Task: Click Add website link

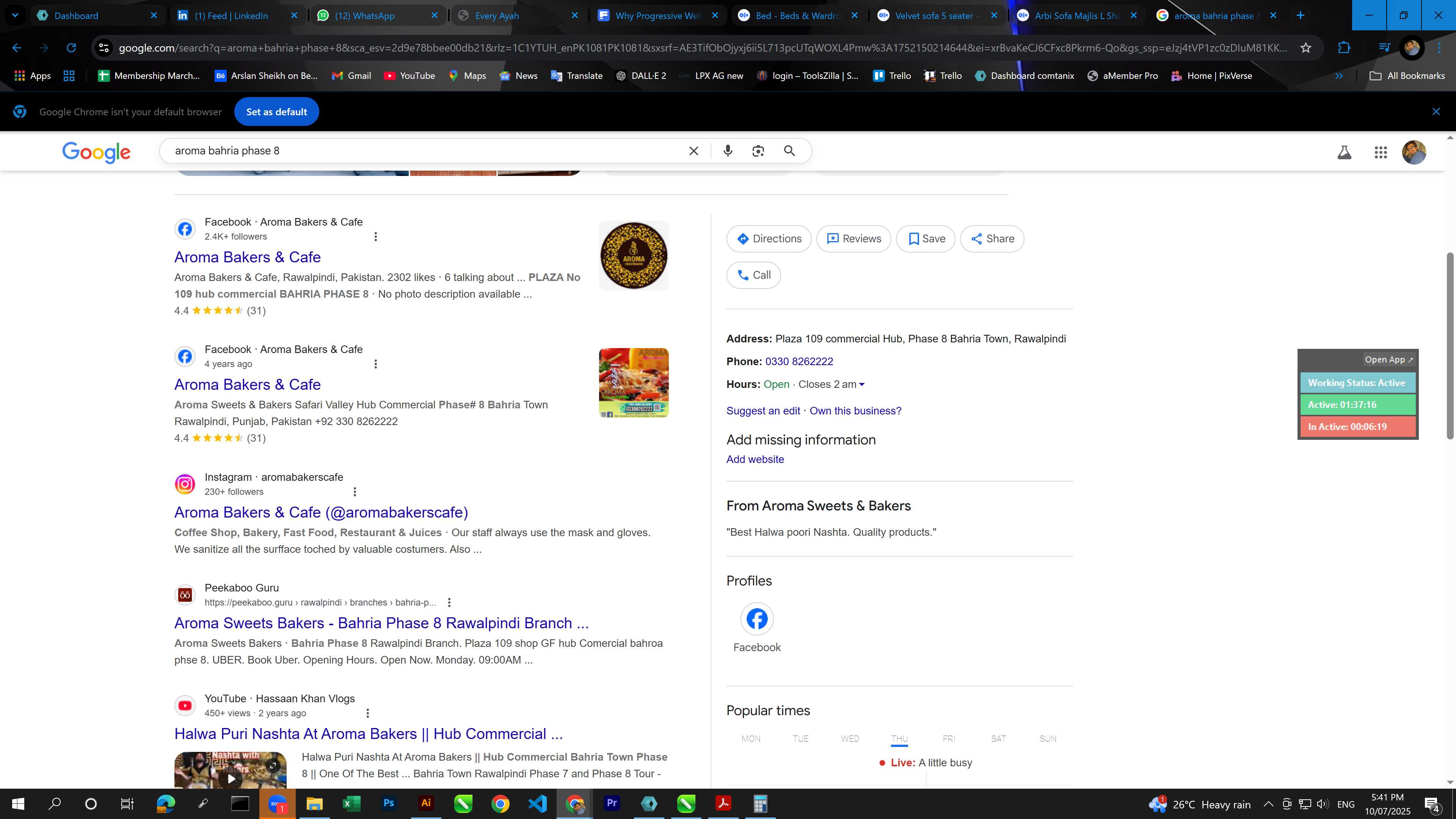Action: pyautogui.click(x=755, y=460)
